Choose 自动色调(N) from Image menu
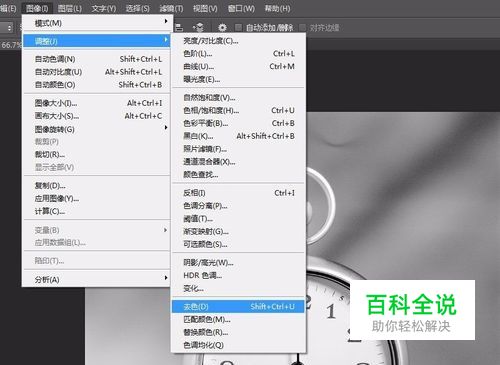Screen dimensions: 500x365 [x=97, y=59]
